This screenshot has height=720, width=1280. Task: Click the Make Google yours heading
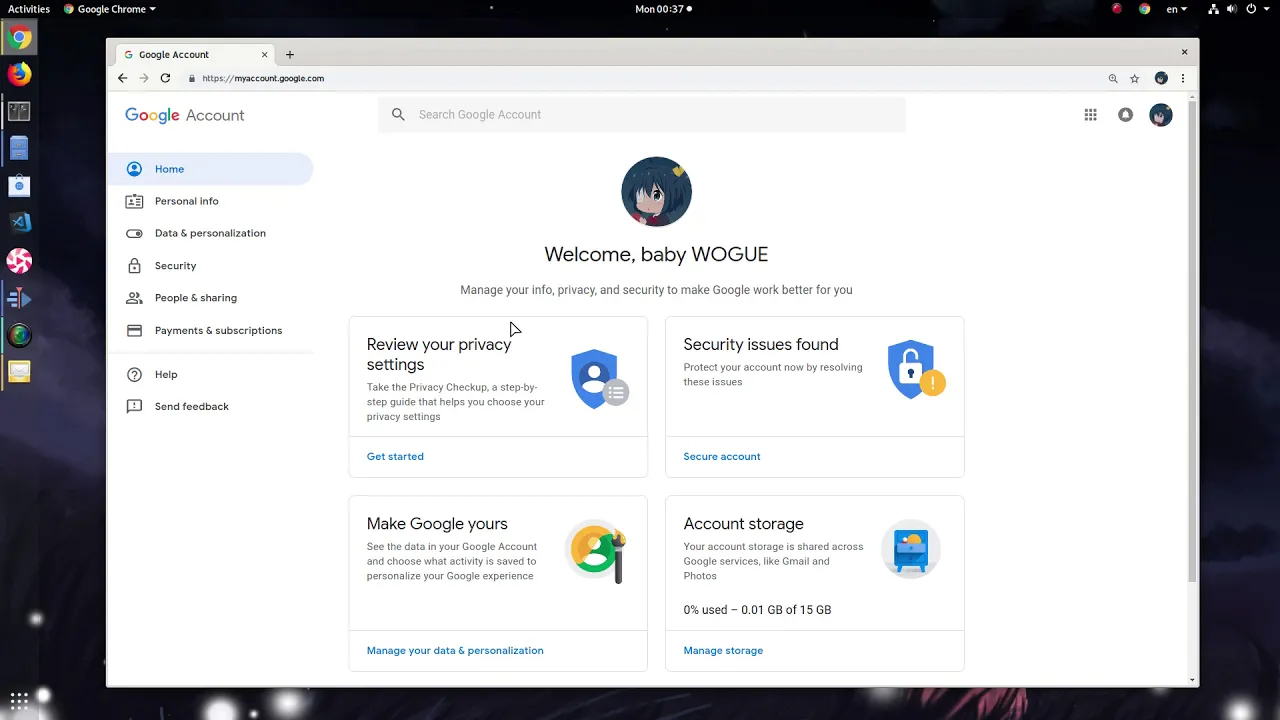click(437, 524)
